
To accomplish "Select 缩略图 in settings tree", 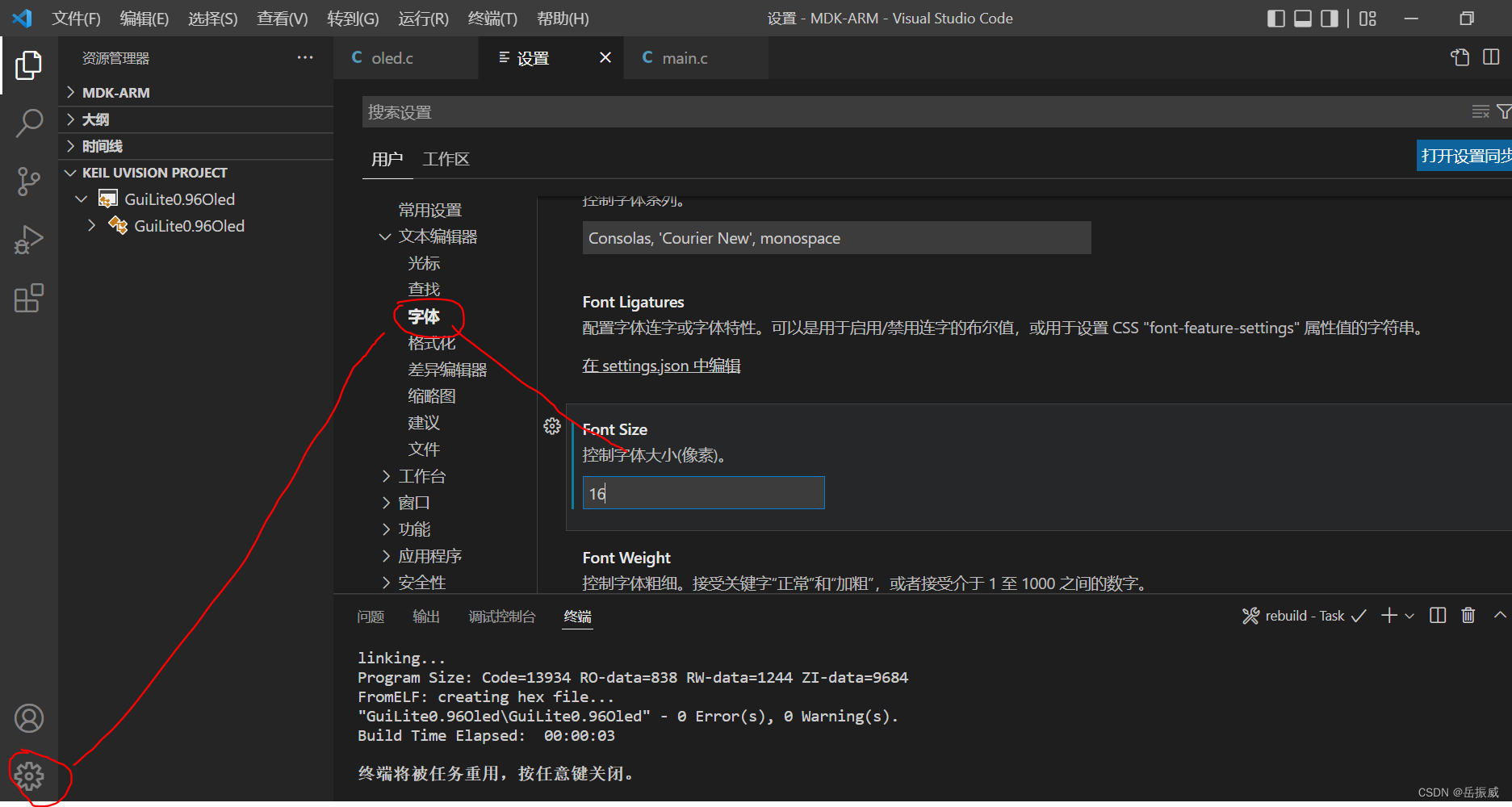I will [432, 396].
